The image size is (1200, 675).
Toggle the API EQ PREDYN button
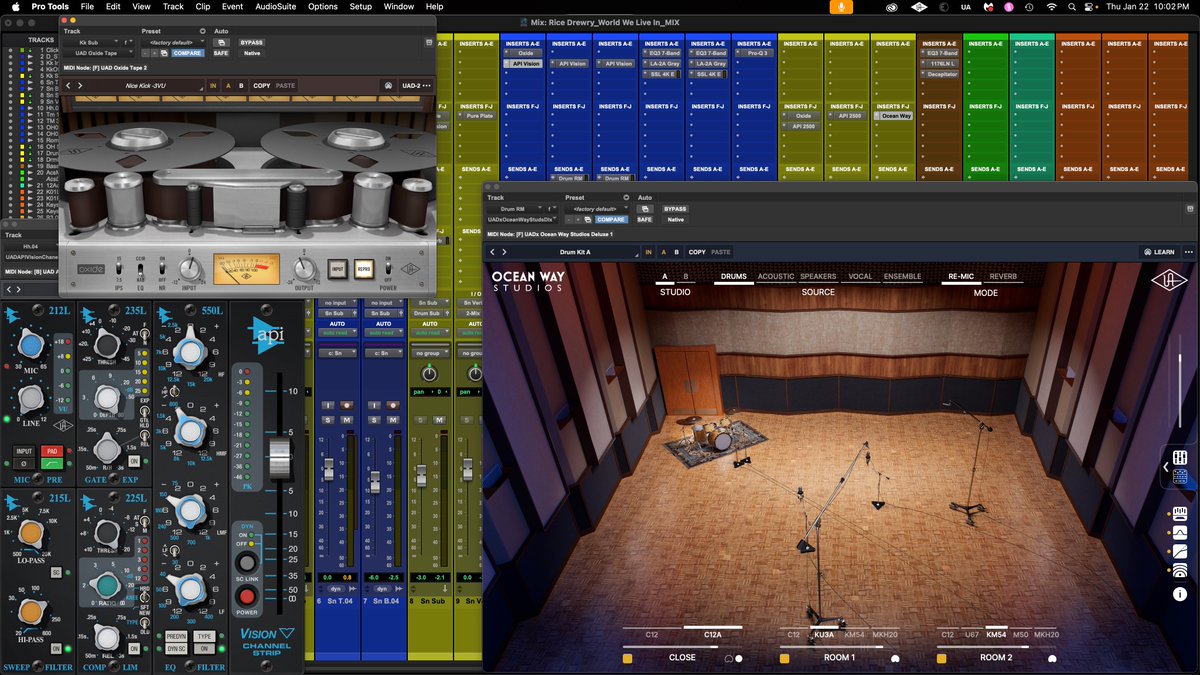pyautogui.click(x=176, y=636)
